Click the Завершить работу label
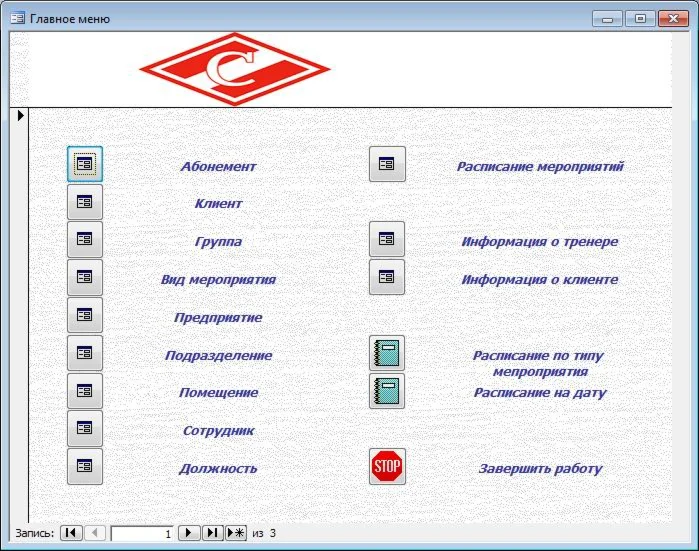Screen dimensions: 699x551 (x=540, y=469)
